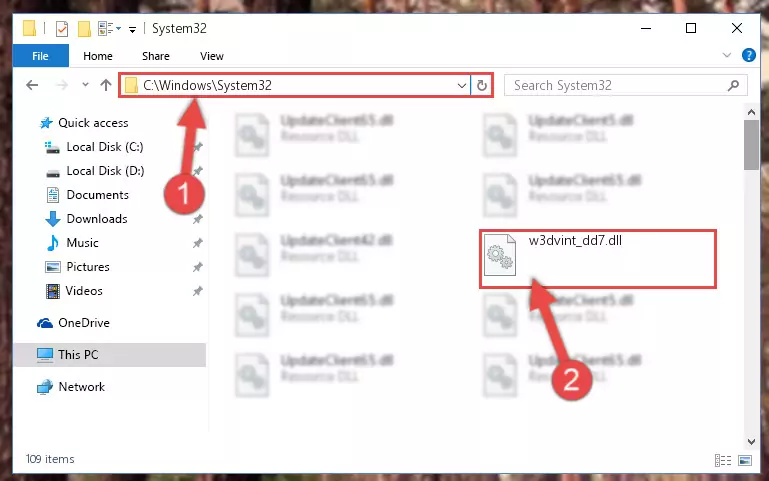The height and width of the screenshot is (481, 769).
Task: Expand the address bar history dropdown
Action: (x=461, y=85)
